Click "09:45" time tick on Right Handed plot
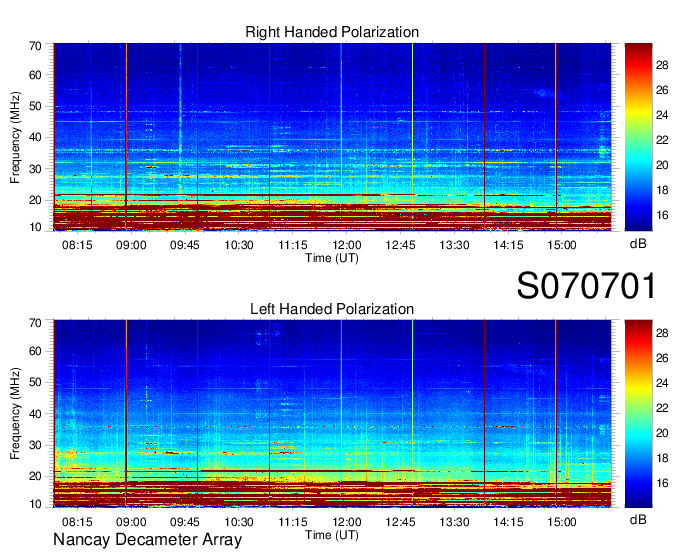 (185, 245)
